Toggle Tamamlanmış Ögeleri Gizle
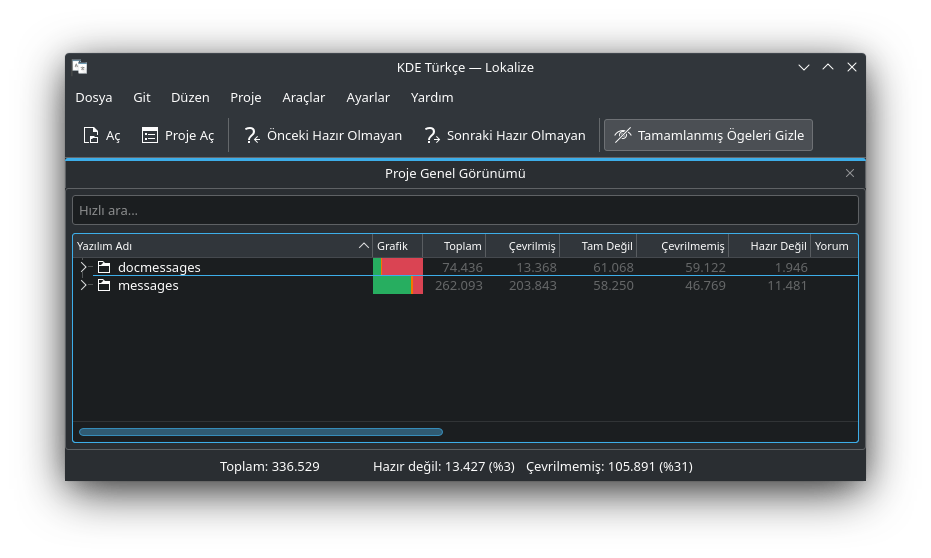This screenshot has height=558, width=931. pos(708,135)
